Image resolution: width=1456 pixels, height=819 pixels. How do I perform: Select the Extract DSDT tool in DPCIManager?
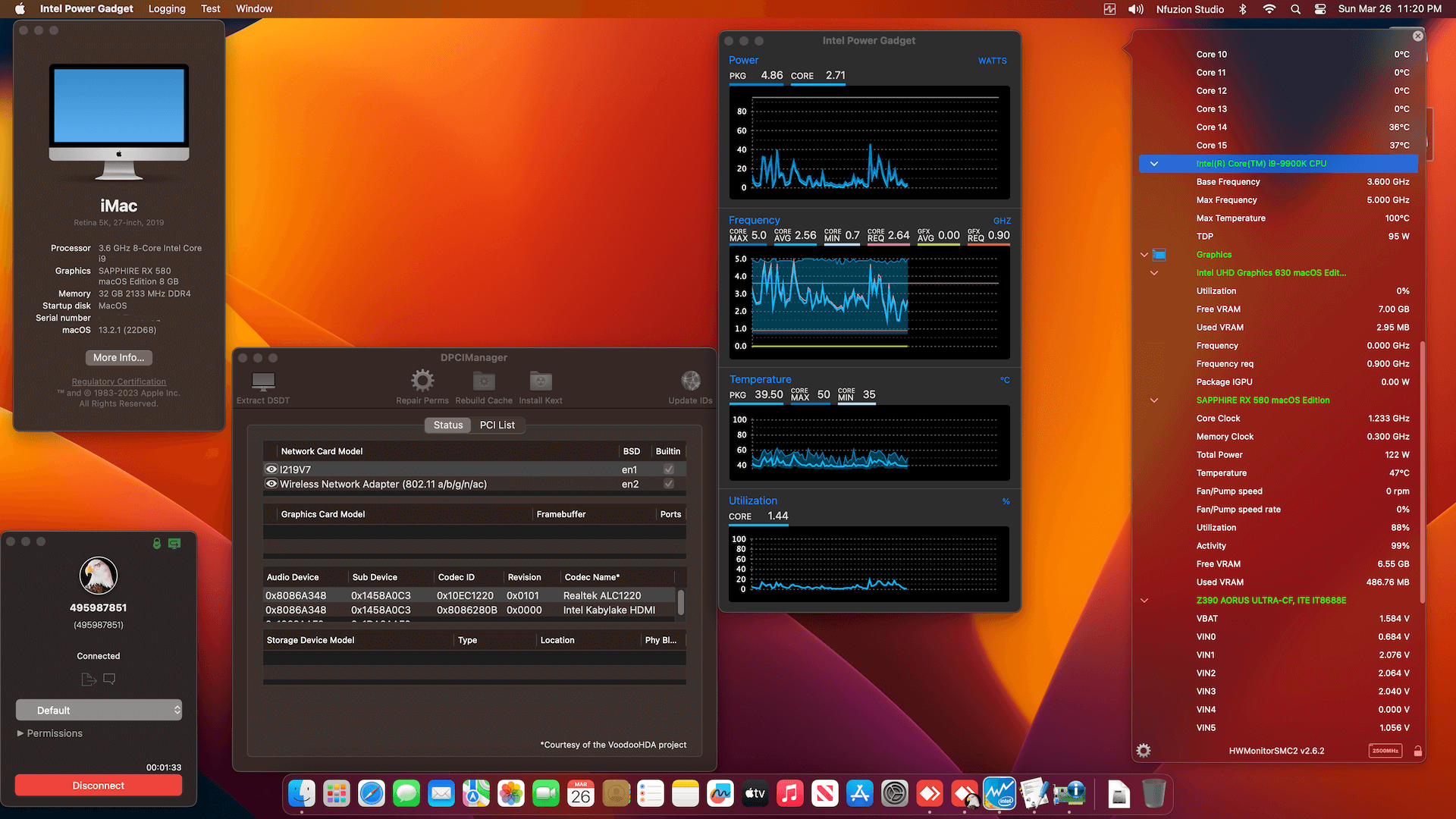tap(262, 383)
